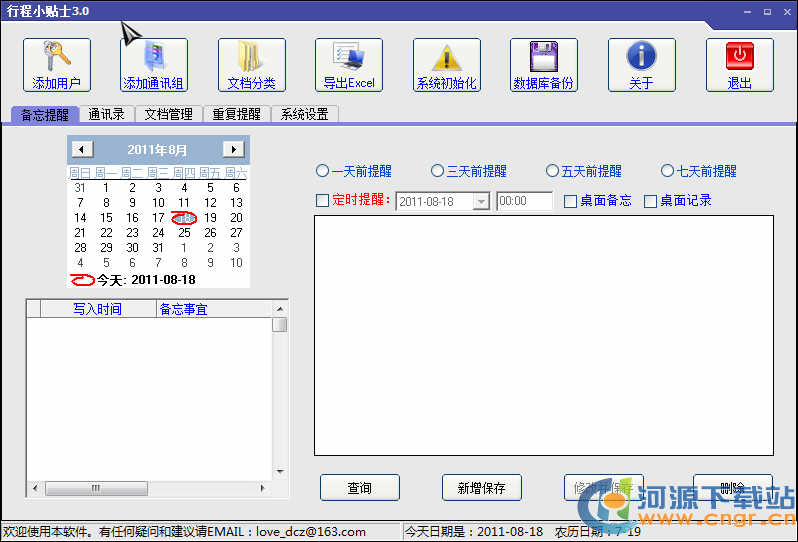The image size is (798, 542).
Task: Select 一天前提醒 radio button
Action: tap(323, 171)
